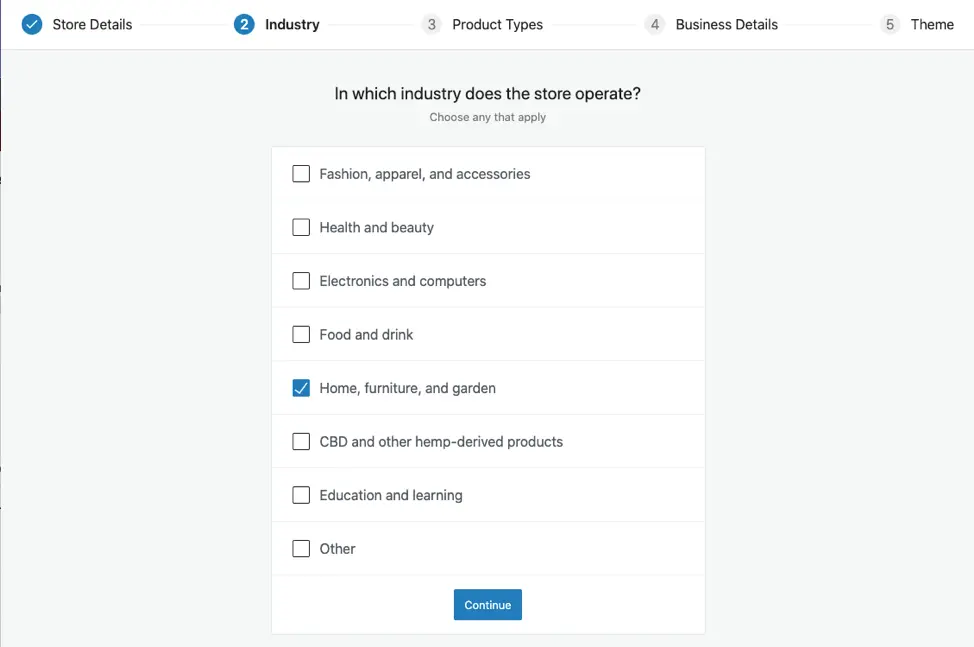Check Fashion, apparel, and accessories
974x647 pixels.
click(x=301, y=174)
